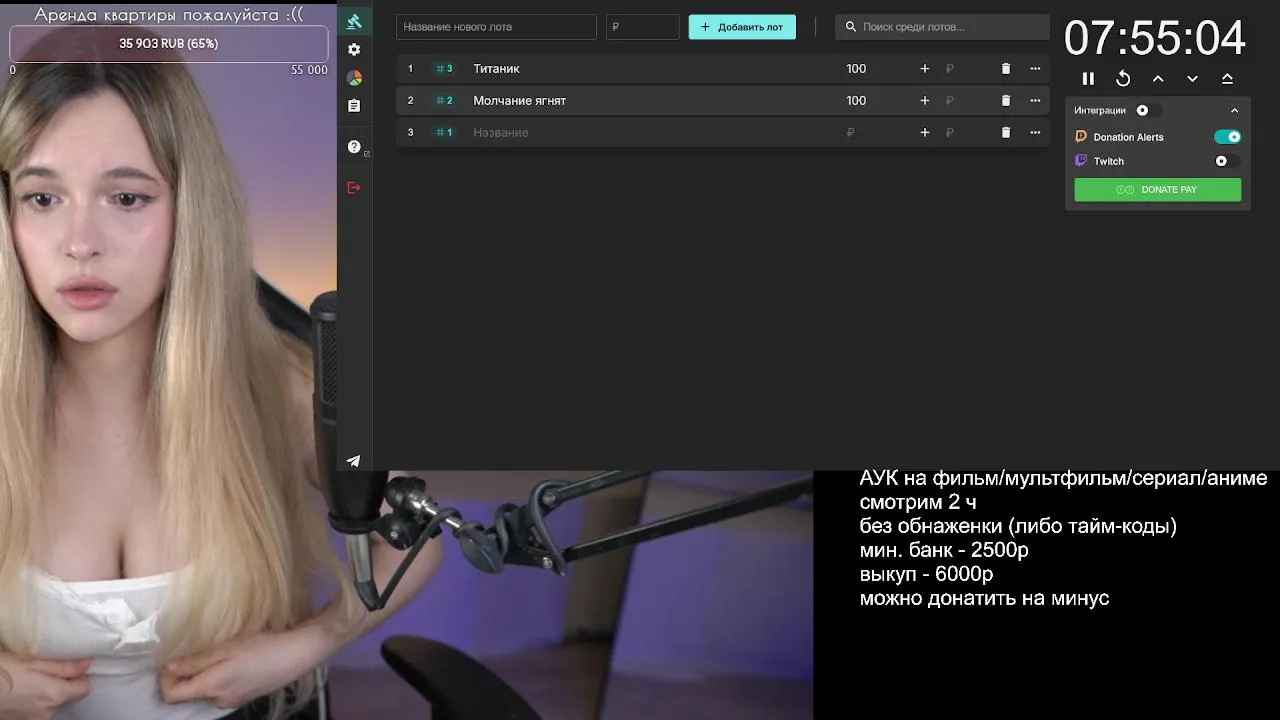Click the search magnifier icon

pos(851,27)
